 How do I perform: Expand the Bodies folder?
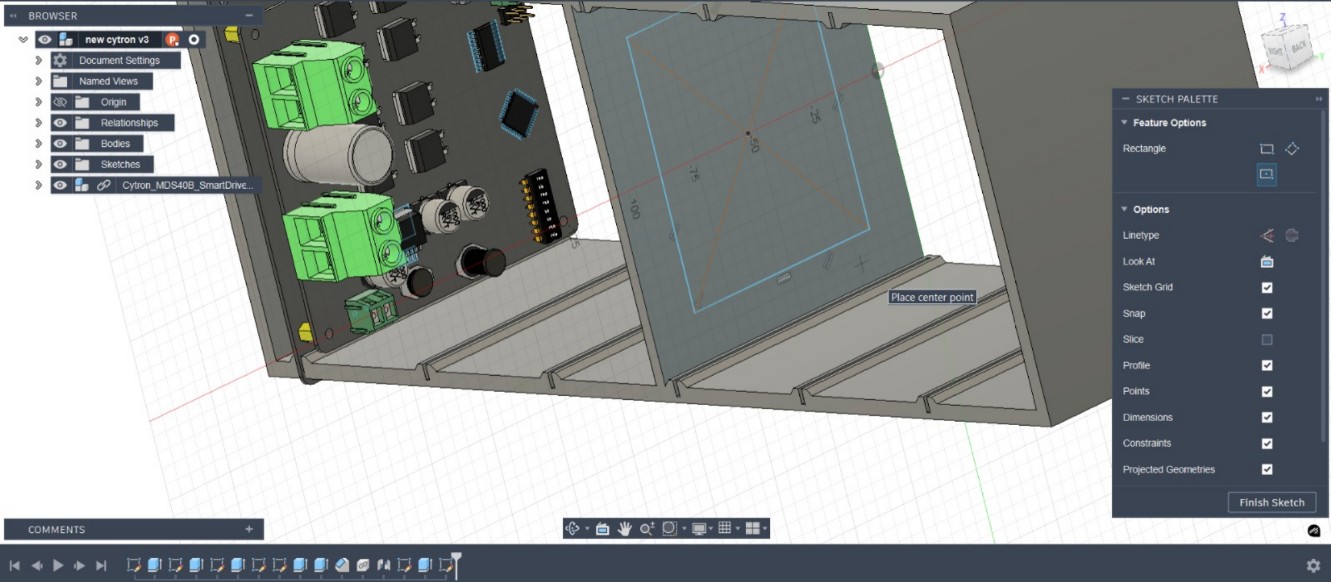click(x=38, y=143)
